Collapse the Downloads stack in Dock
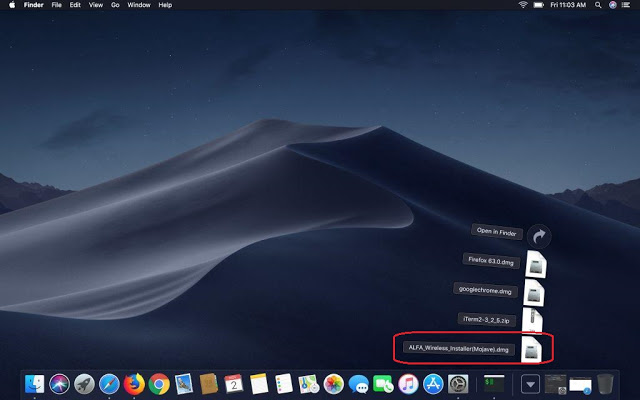640x400 pixels. tap(530, 384)
